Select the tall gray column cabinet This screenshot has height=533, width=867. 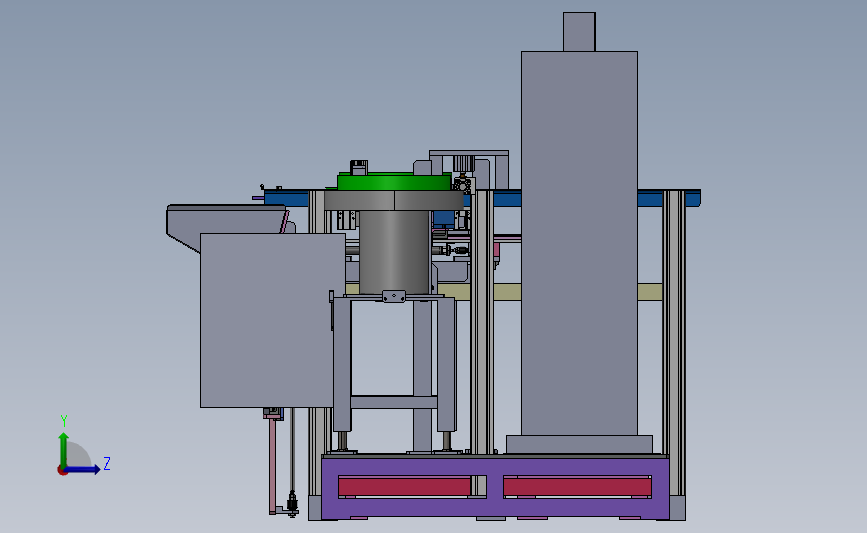[x=579, y=243]
